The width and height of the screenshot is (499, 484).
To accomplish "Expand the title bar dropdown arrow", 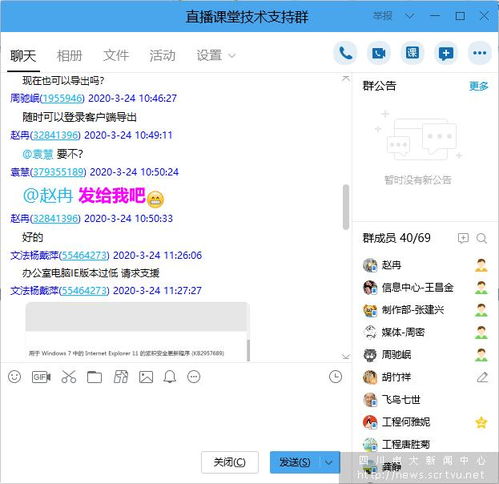I will pos(410,16).
